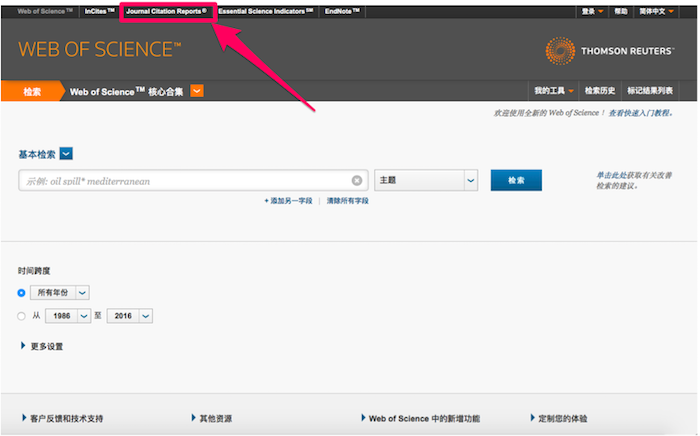Click the blue 检索 search button
The width and height of the screenshot is (700, 436).
516,181
